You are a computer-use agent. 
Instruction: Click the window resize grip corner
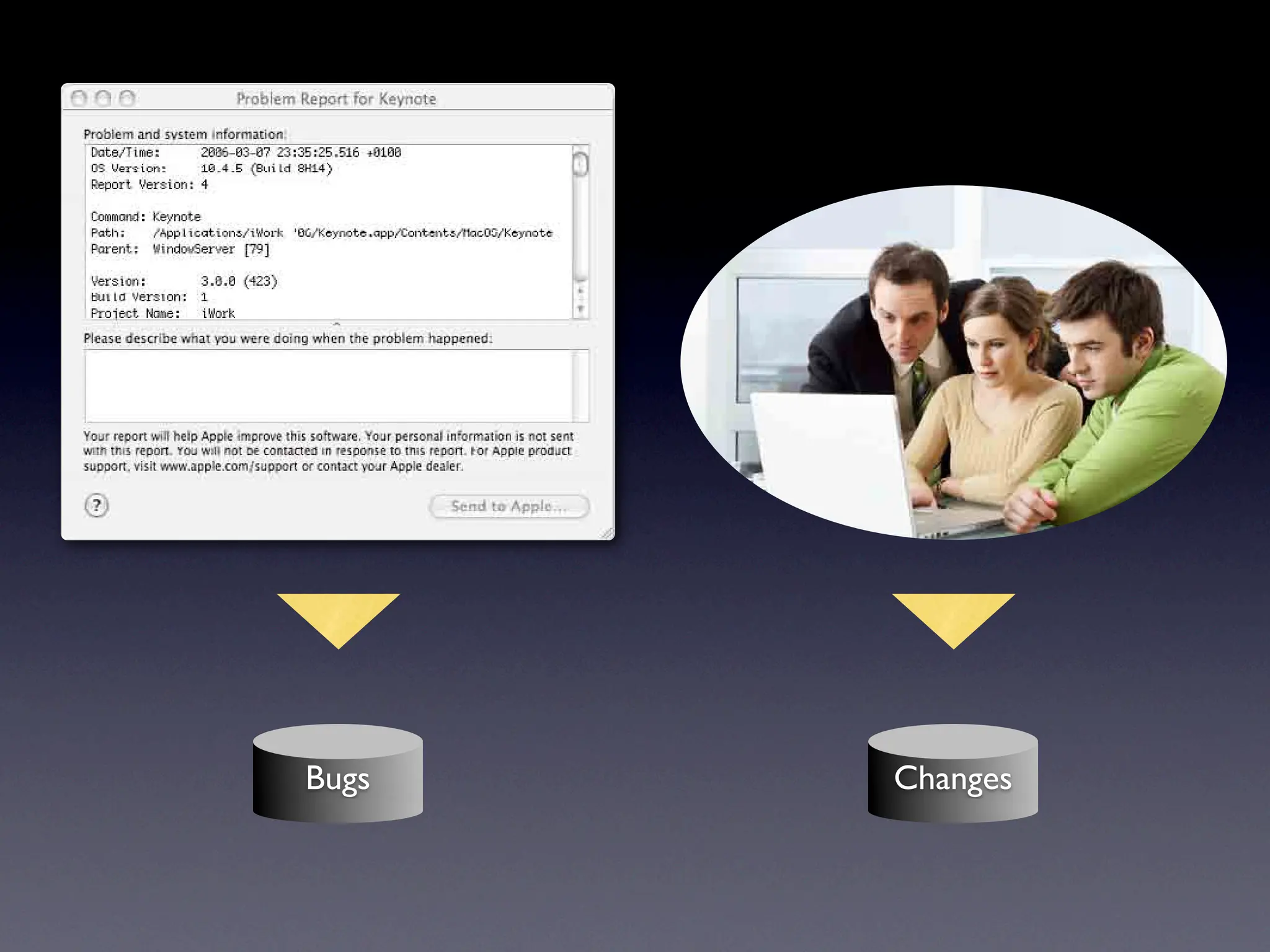(x=606, y=533)
